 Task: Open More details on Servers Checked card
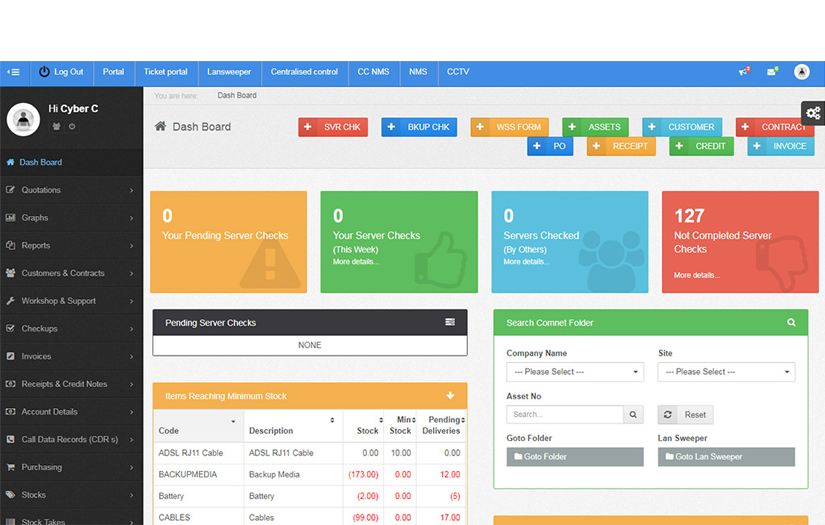click(x=526, y=262)
